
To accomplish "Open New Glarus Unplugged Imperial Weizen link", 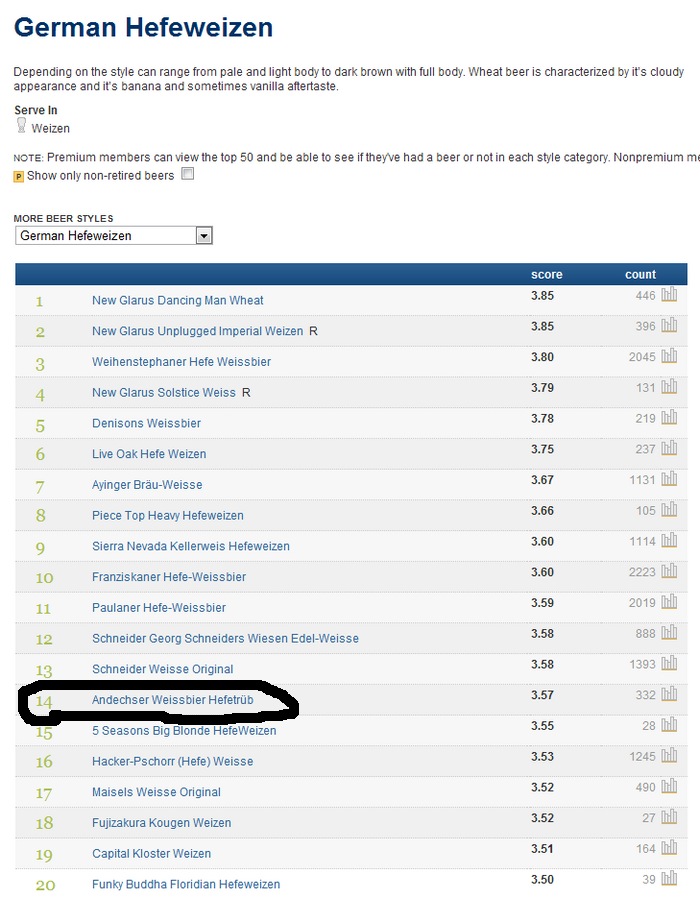I will click(x=197, y=331).
